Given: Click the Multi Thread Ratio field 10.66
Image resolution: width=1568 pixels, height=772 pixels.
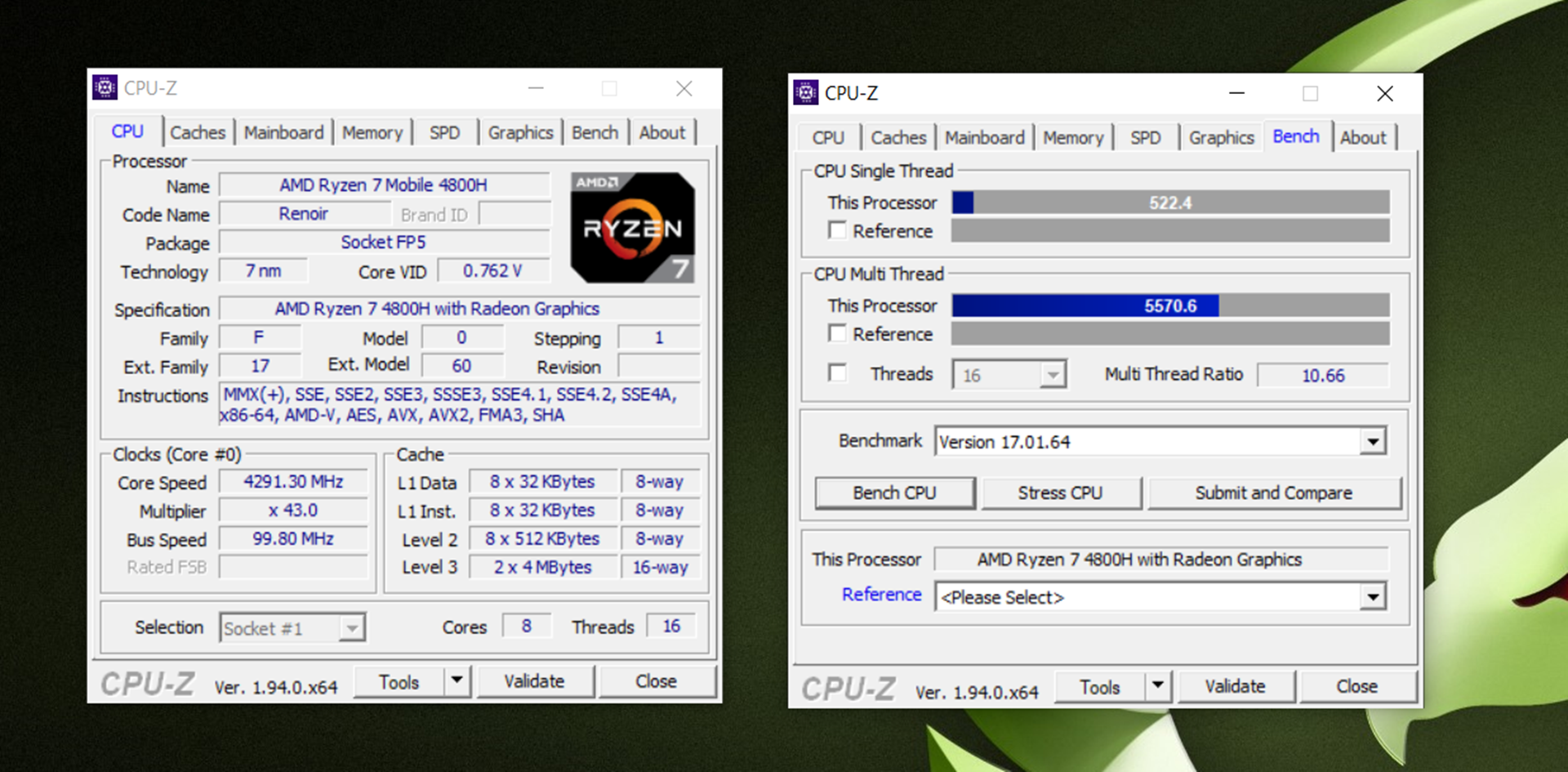Looking at the screenshot, I should tap(1323, 375).
